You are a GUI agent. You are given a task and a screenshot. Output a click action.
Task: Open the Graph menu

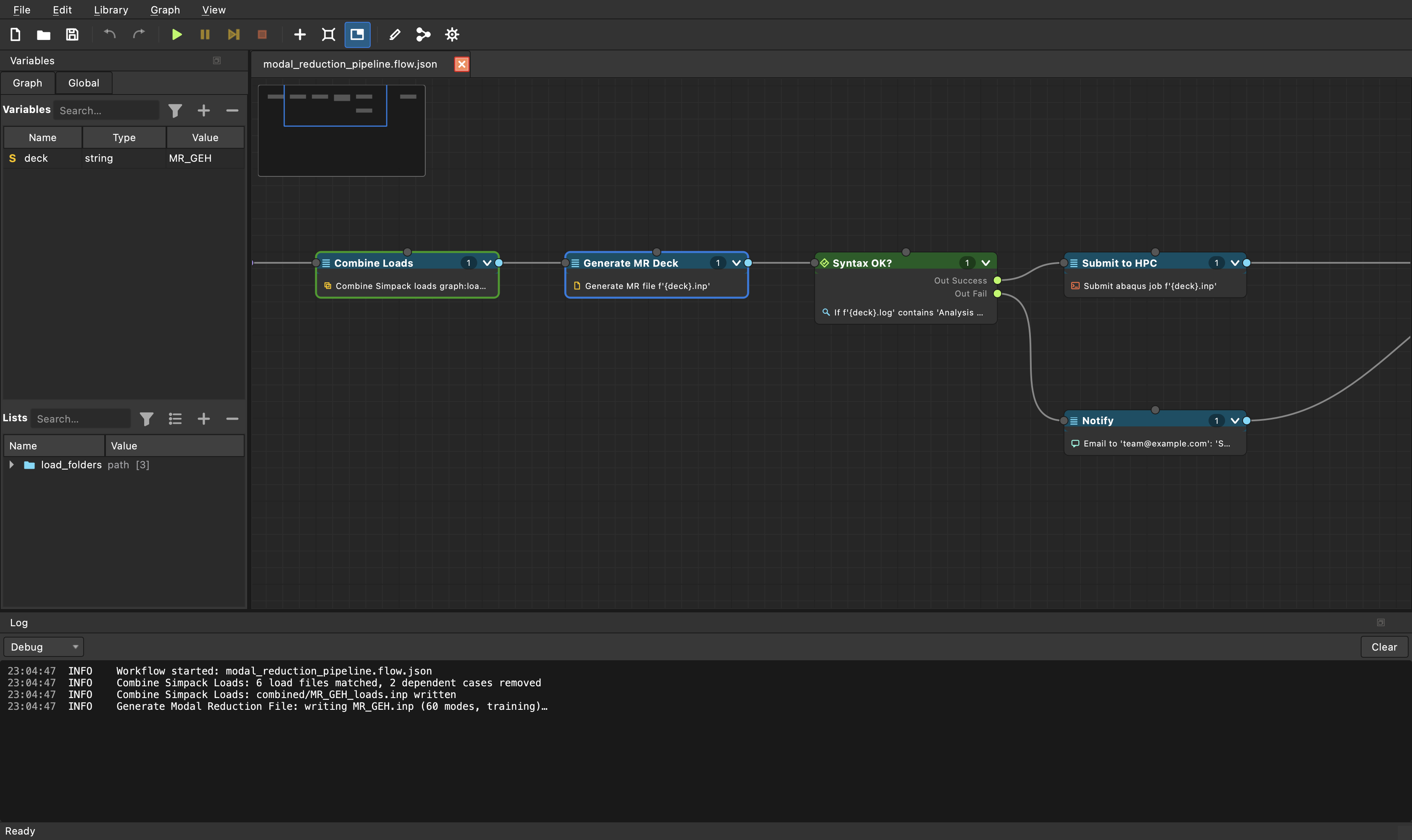(166, 10)
